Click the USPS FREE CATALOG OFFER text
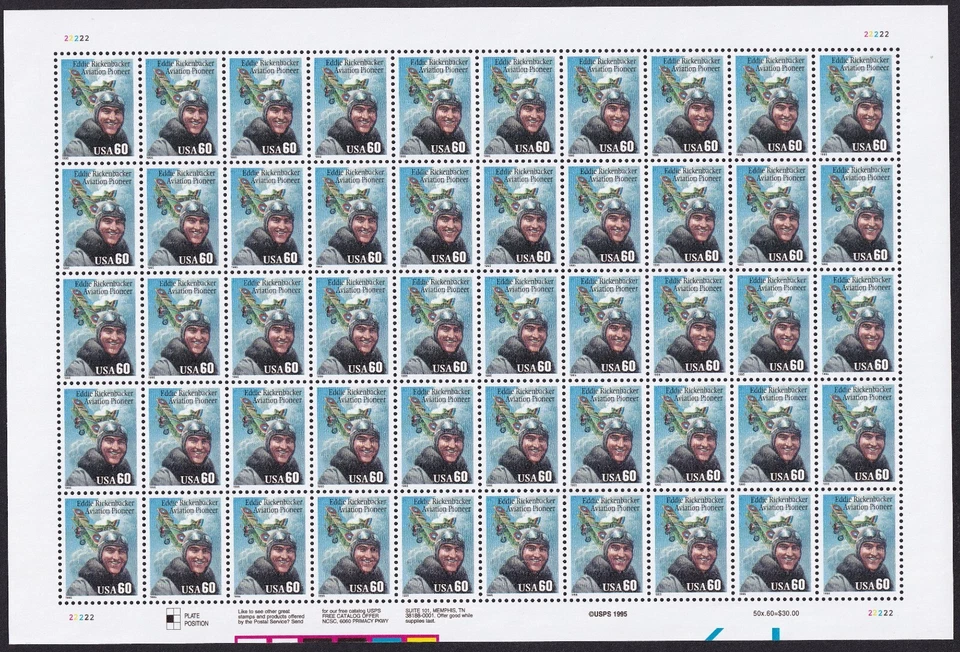The image size is (960, 652). click(355, 613)
